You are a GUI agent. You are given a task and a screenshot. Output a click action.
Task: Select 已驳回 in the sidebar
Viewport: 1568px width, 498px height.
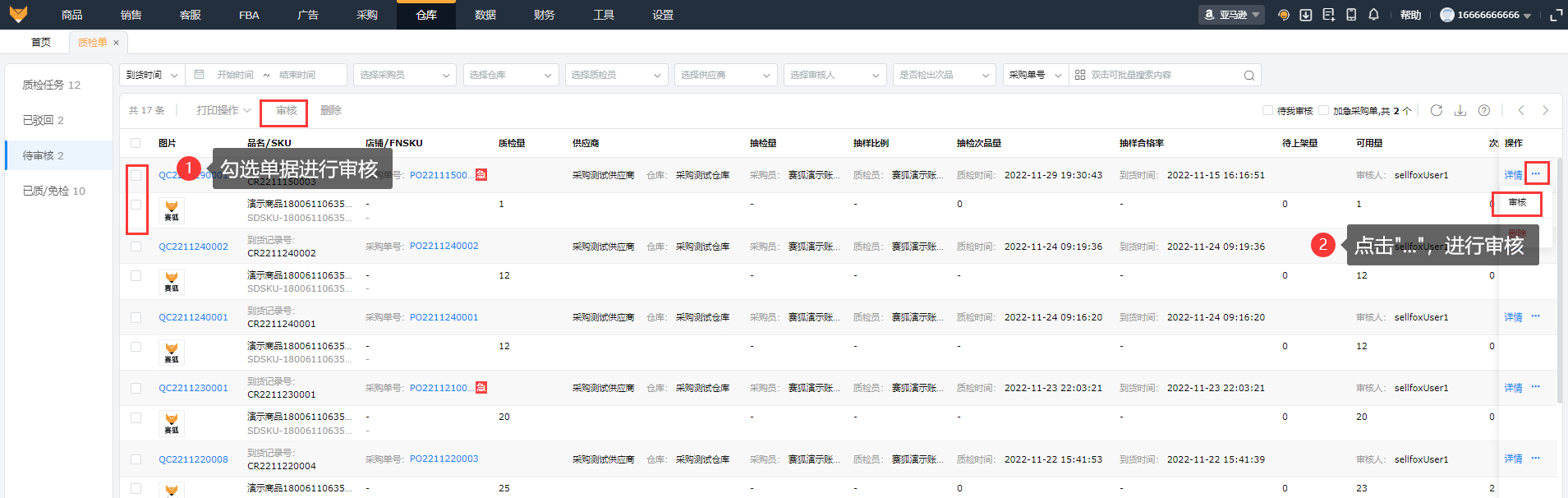coord(43,120)
